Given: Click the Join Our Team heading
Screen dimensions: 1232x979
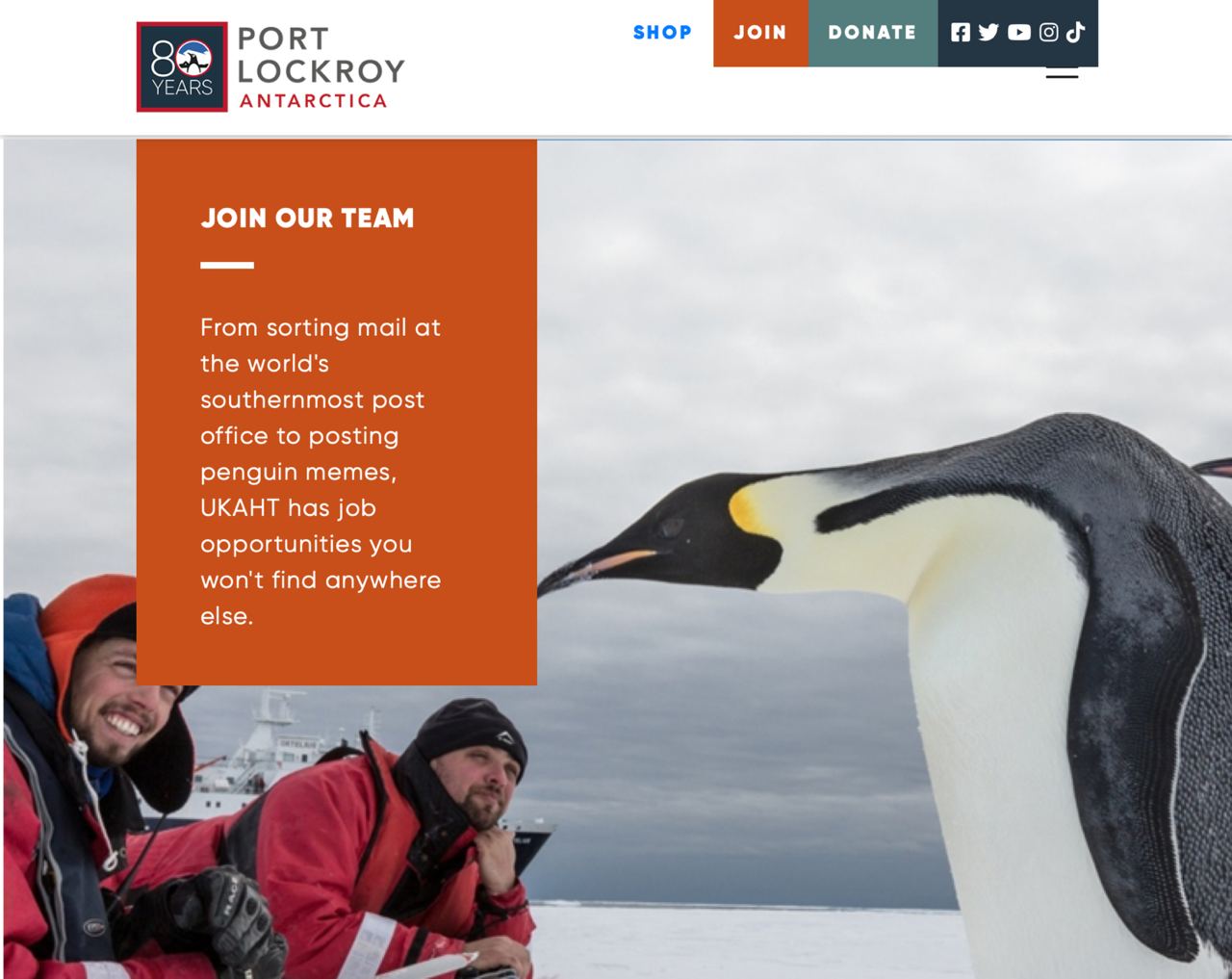Looking at the screenshot, I should 307,218.
